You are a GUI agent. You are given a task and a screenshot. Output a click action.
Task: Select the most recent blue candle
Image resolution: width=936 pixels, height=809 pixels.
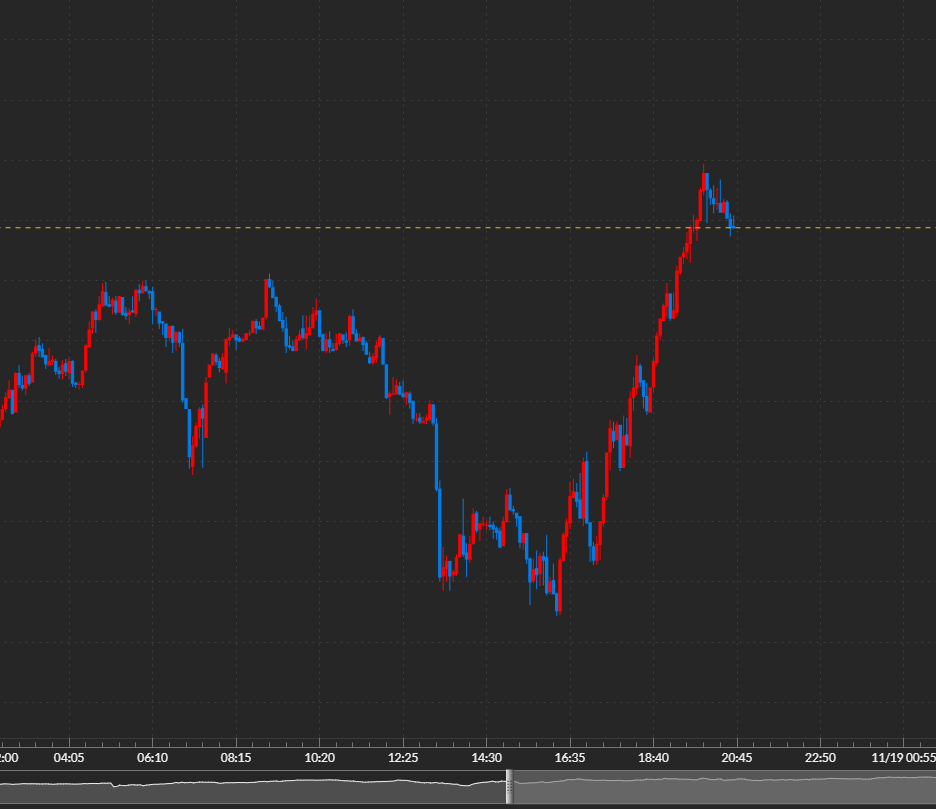click(733, 222)
